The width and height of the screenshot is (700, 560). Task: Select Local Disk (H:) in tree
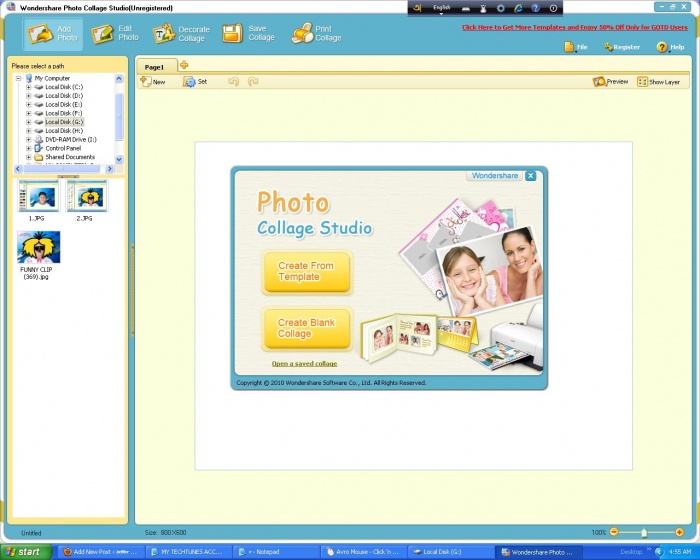[x=64, y=130]
